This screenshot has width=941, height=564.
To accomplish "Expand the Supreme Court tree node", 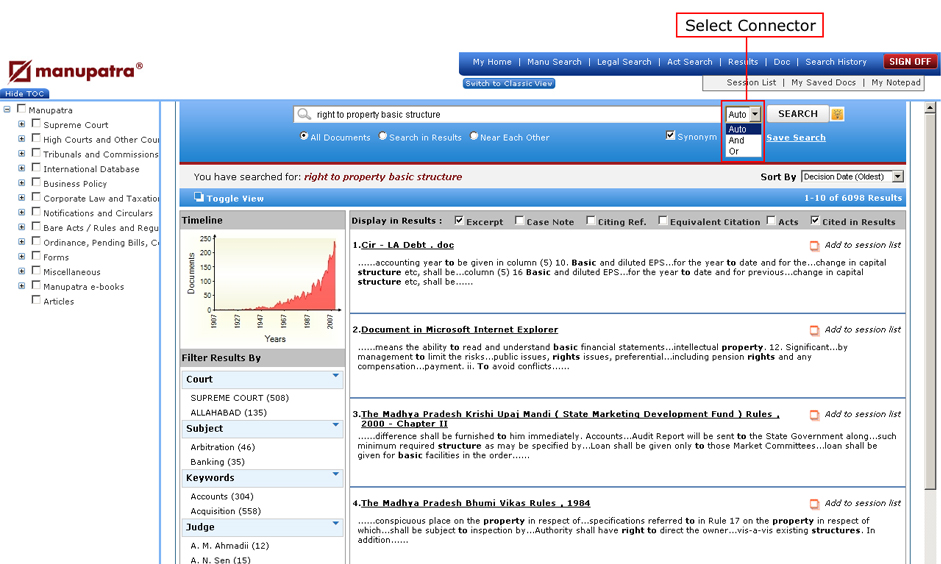I will (x=22, y=124).
